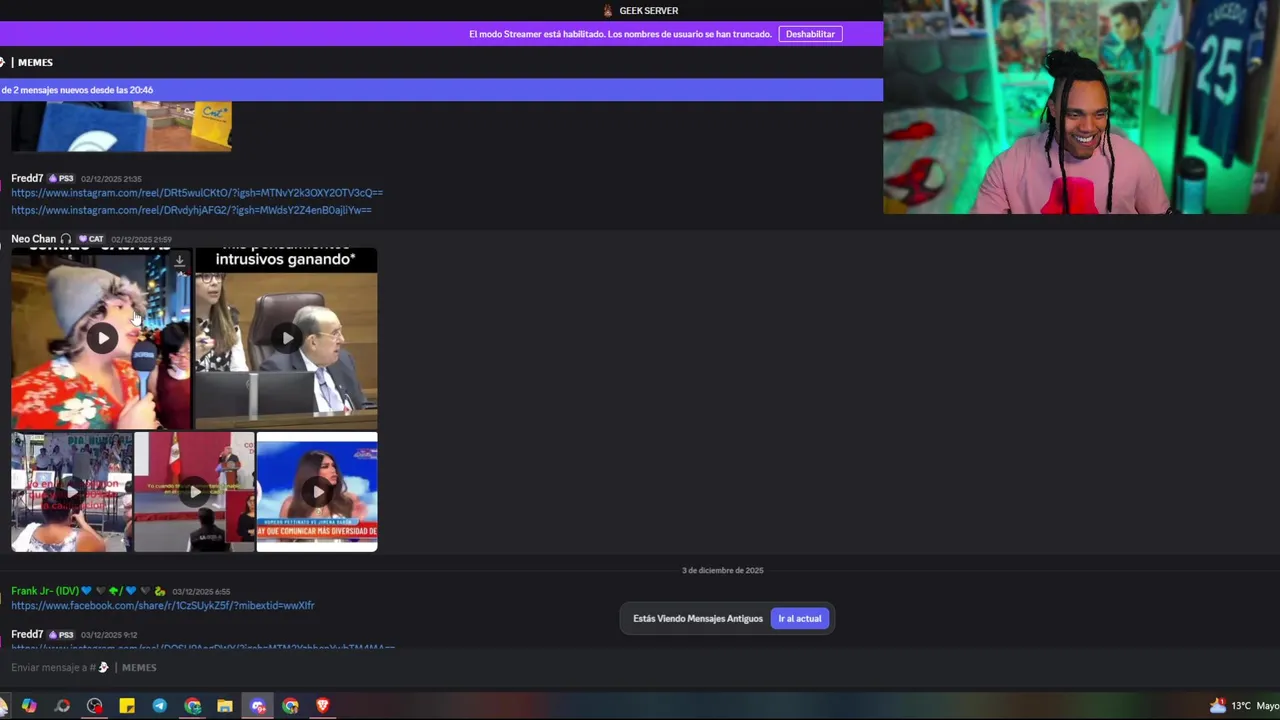The width and height of the screenshot is (1280, 720).
Task: Click the Fredd7 username above the Instagram links
Action: pos(27,178)
